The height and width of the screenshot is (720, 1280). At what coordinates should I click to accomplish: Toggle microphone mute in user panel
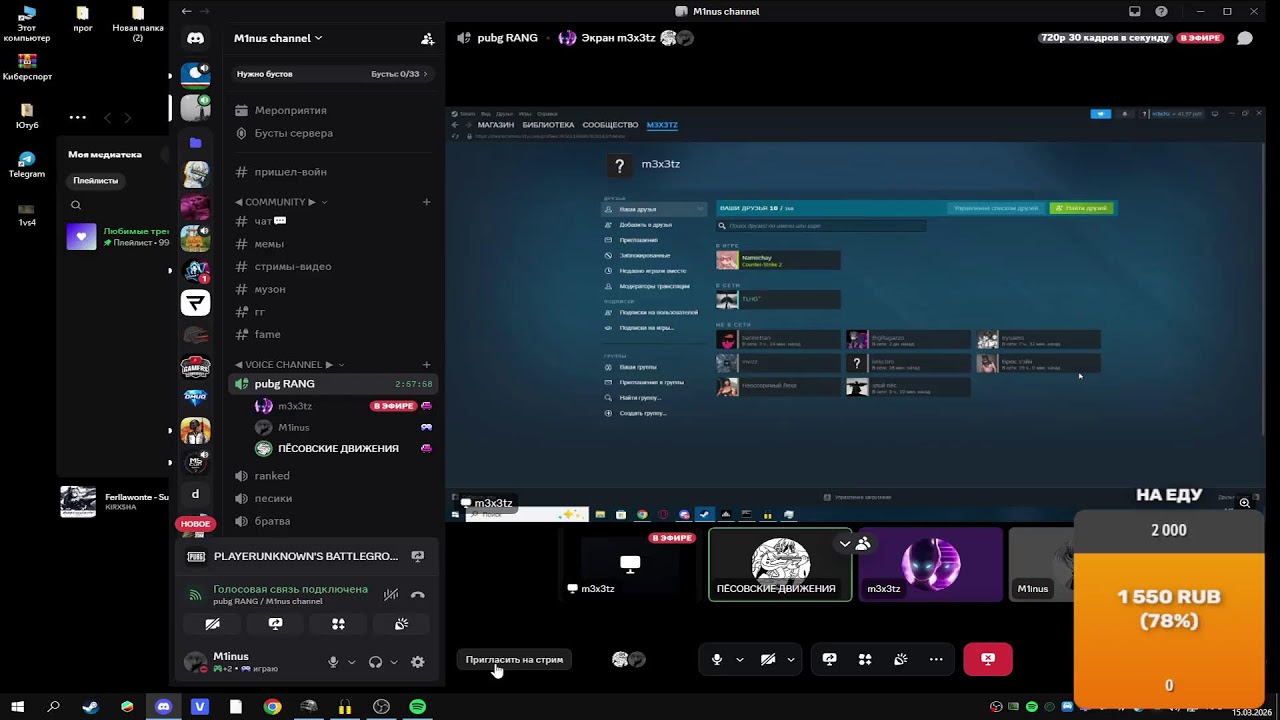pos(333,662)
